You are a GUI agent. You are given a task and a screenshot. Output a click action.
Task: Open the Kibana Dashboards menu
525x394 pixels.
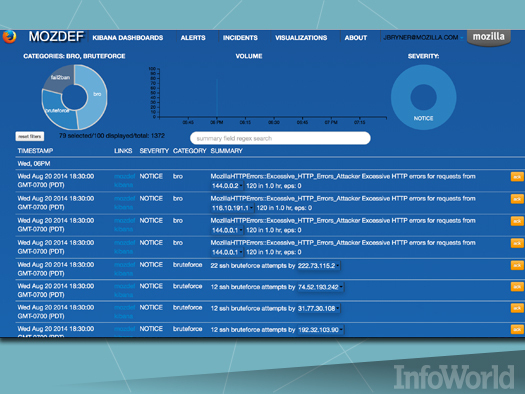(128, 38)
